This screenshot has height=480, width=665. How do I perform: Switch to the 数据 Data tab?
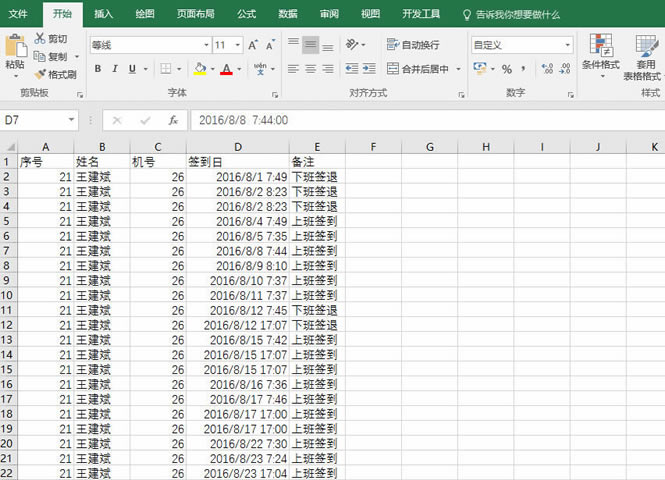click(288, 14)
